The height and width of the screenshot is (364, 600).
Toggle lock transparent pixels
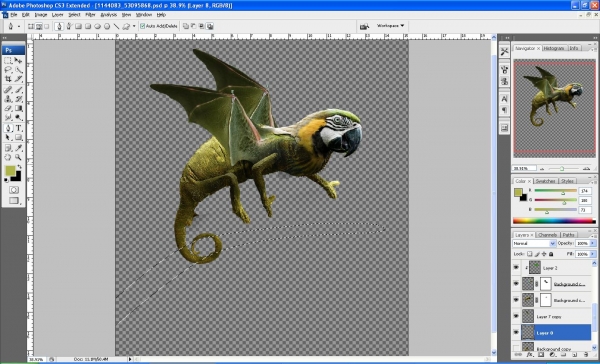coord(530,254)
